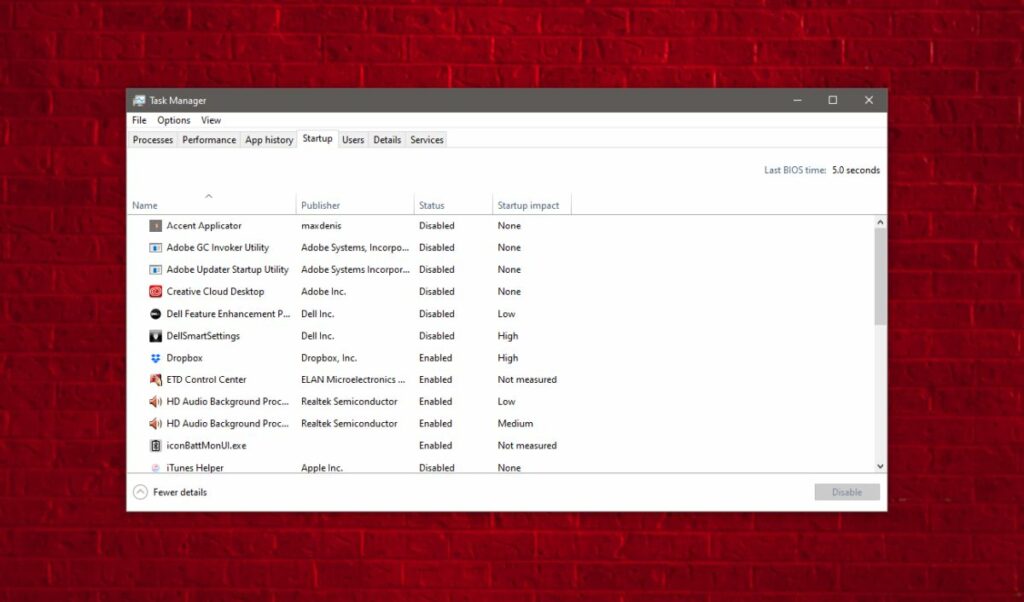Switch to the Services tab
The width and height of the screenshot is (1024, 602).
click(x=426, y=139)
